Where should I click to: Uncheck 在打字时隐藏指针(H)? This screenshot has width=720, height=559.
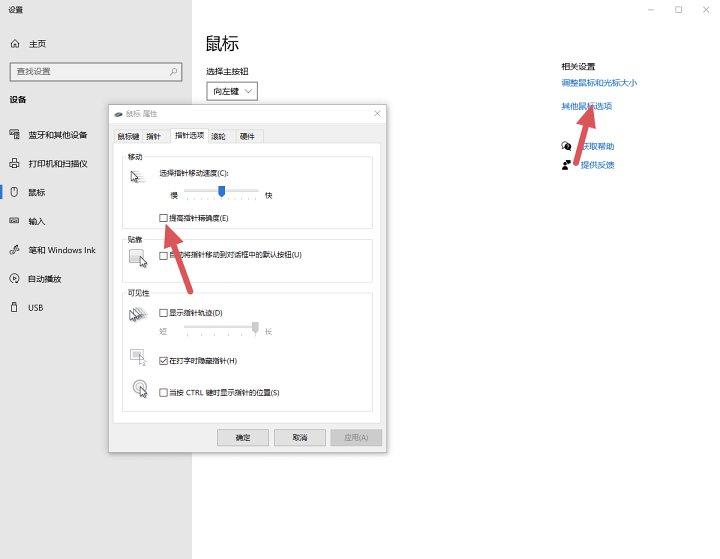click(163, 361)
